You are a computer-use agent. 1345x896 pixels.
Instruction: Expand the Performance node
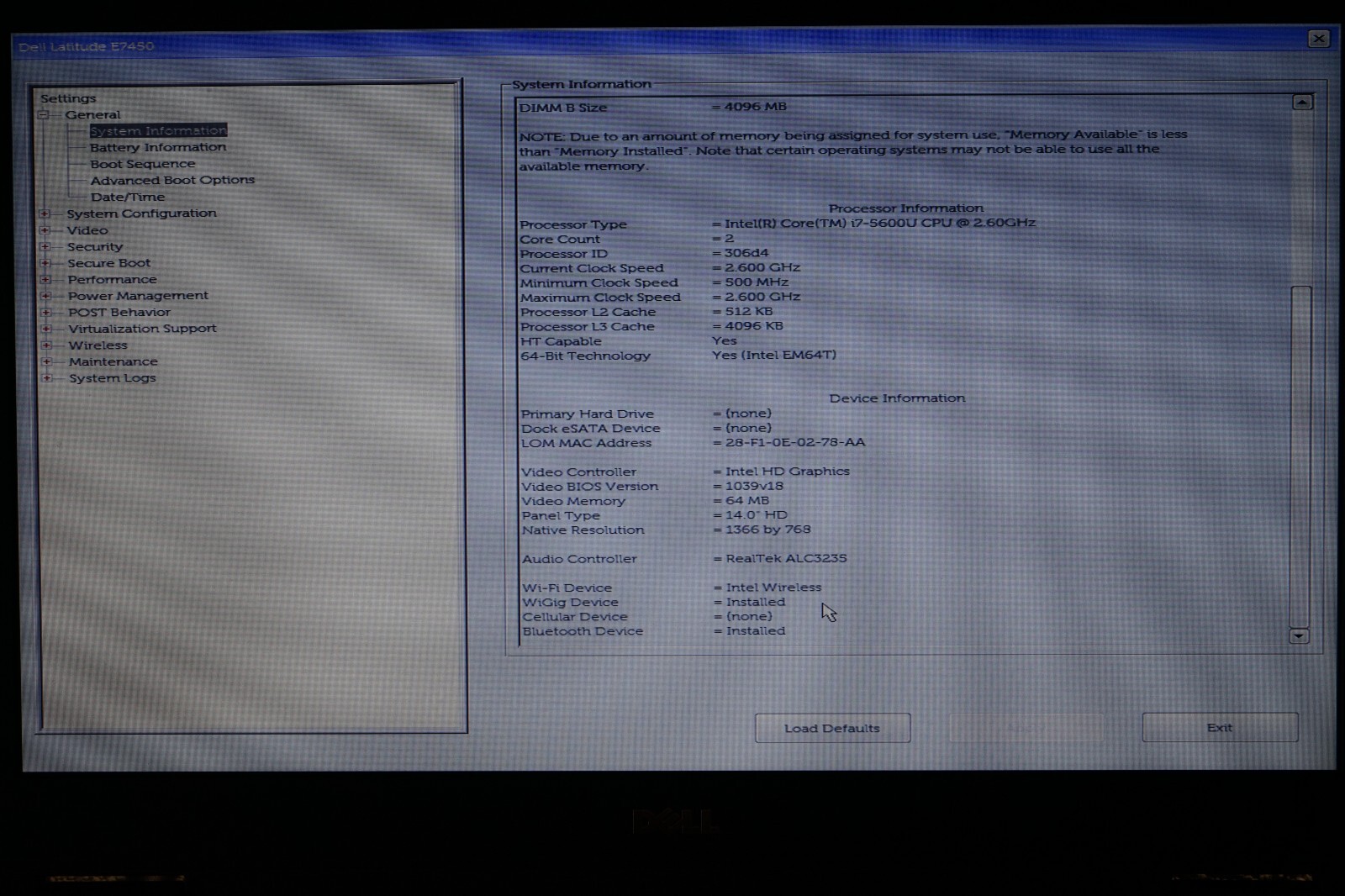pos(45,279)
